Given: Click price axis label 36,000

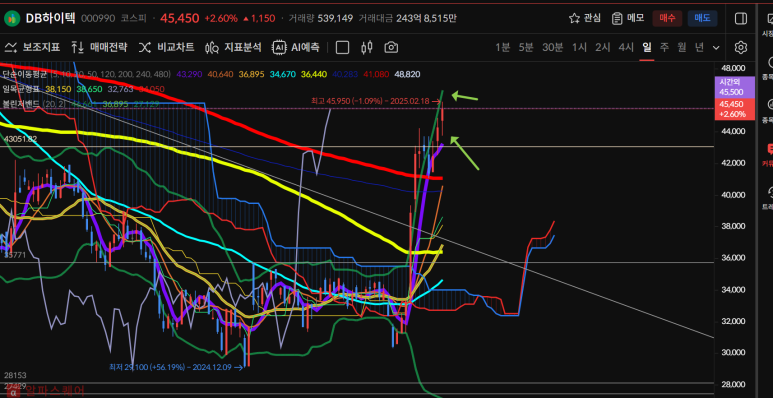Looking at the screenshot, I should (732, 258).
